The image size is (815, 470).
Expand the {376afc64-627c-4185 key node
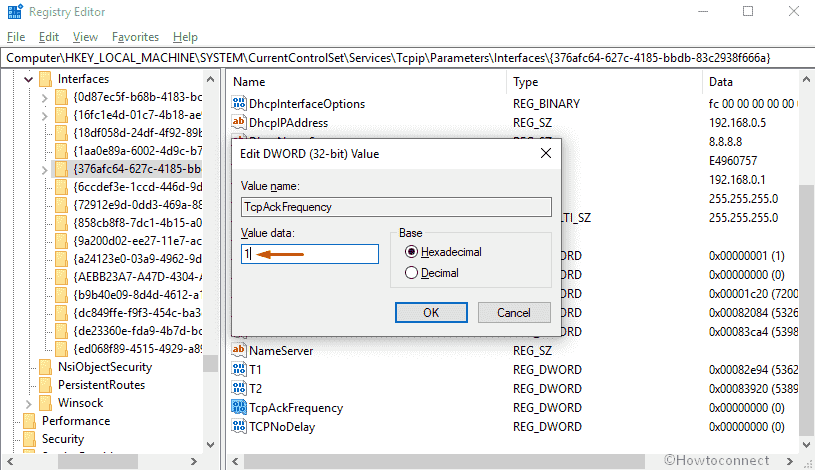45,169
